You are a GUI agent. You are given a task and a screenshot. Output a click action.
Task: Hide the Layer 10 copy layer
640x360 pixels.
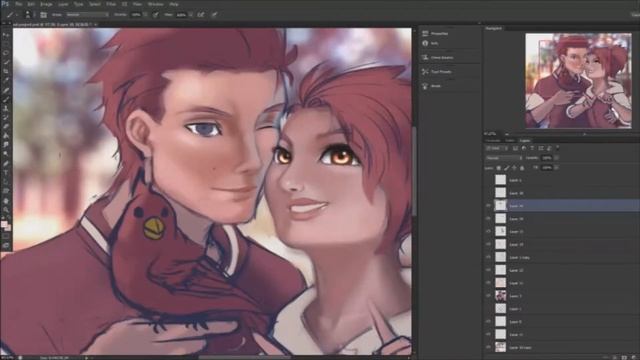pyautogui.click(x=488, y=347)
